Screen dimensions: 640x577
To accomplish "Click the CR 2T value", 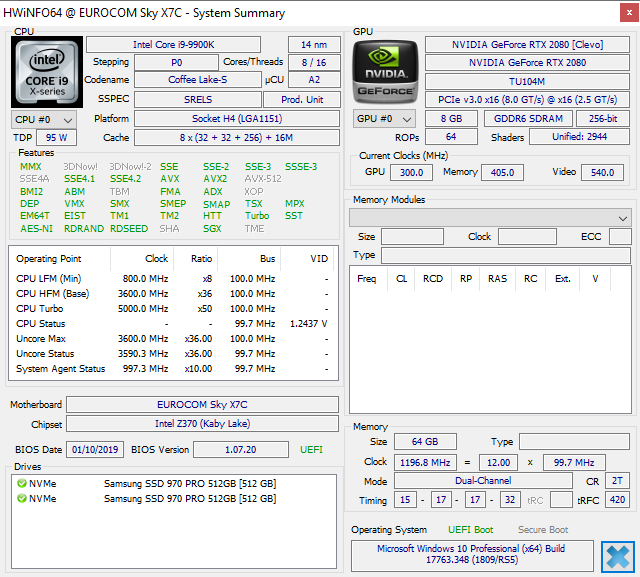I will 618,481.
